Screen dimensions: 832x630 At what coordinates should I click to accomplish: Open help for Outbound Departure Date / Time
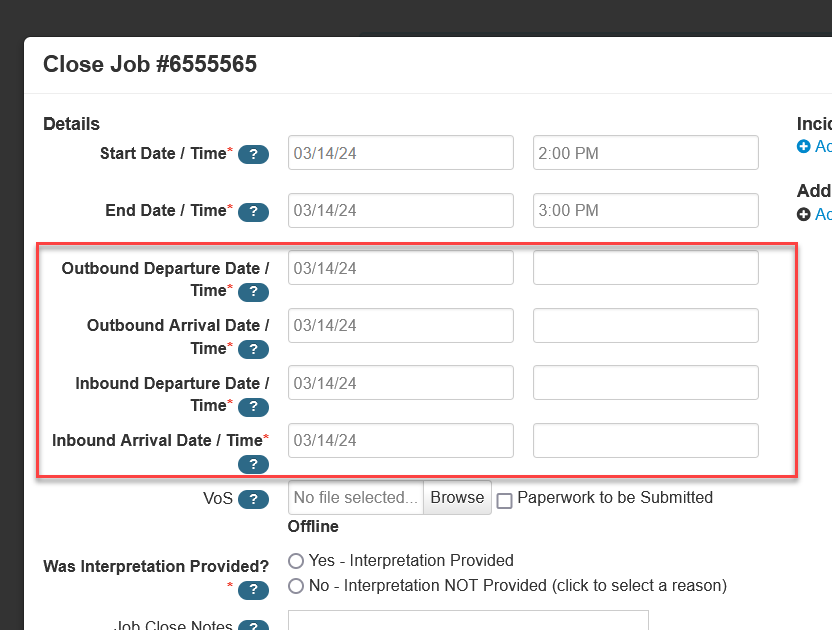[253, 292]
